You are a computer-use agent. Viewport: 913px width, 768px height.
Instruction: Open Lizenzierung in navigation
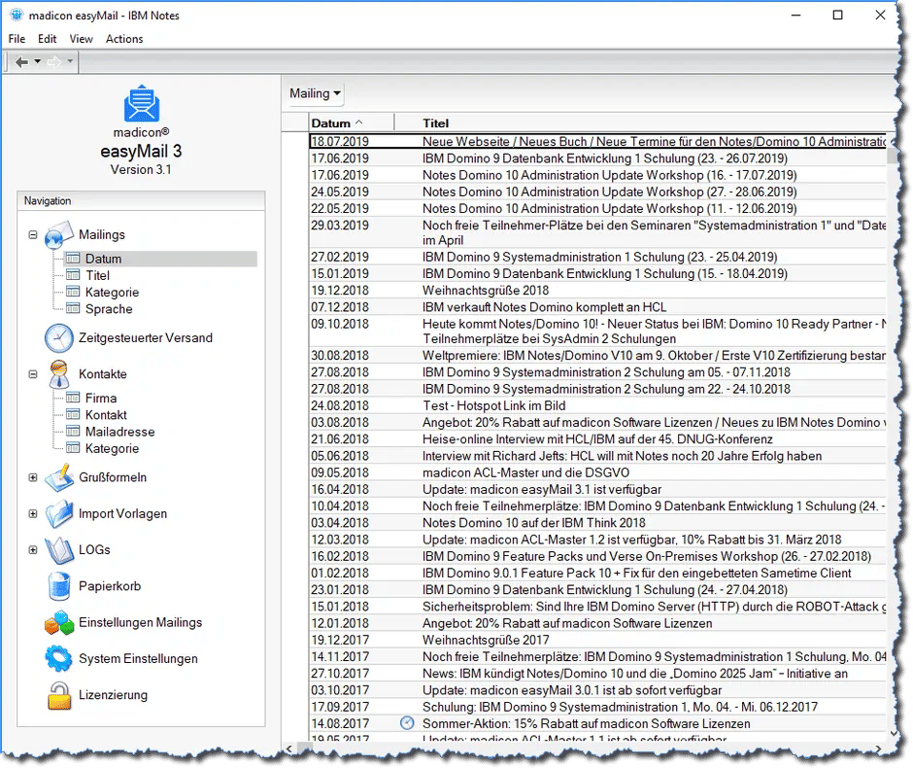pyautogui.click(x=113, y=695)
